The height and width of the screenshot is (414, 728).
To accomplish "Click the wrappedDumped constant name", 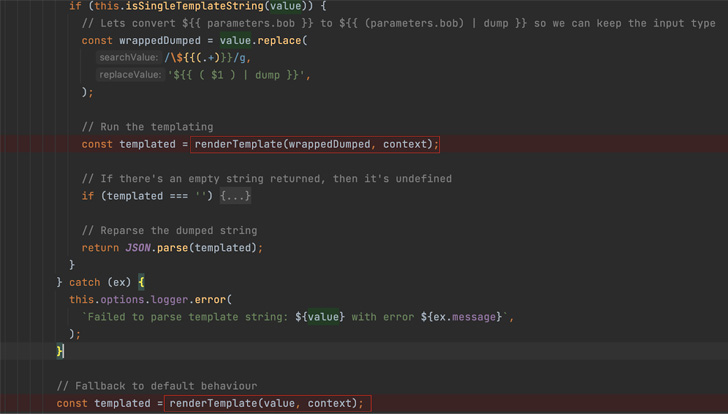I will click(x=160, y=40).
